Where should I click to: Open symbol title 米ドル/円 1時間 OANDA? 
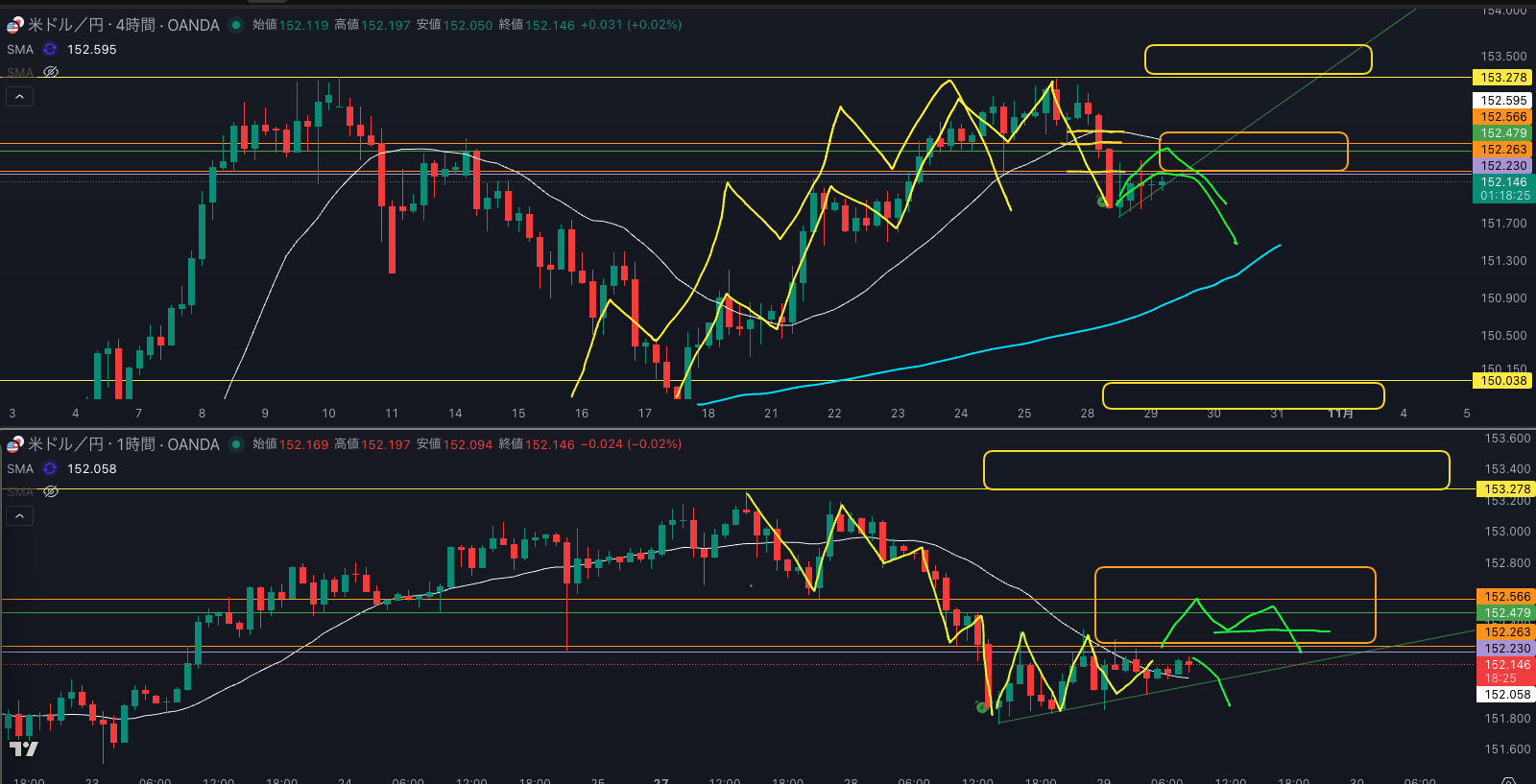[123, 444]
